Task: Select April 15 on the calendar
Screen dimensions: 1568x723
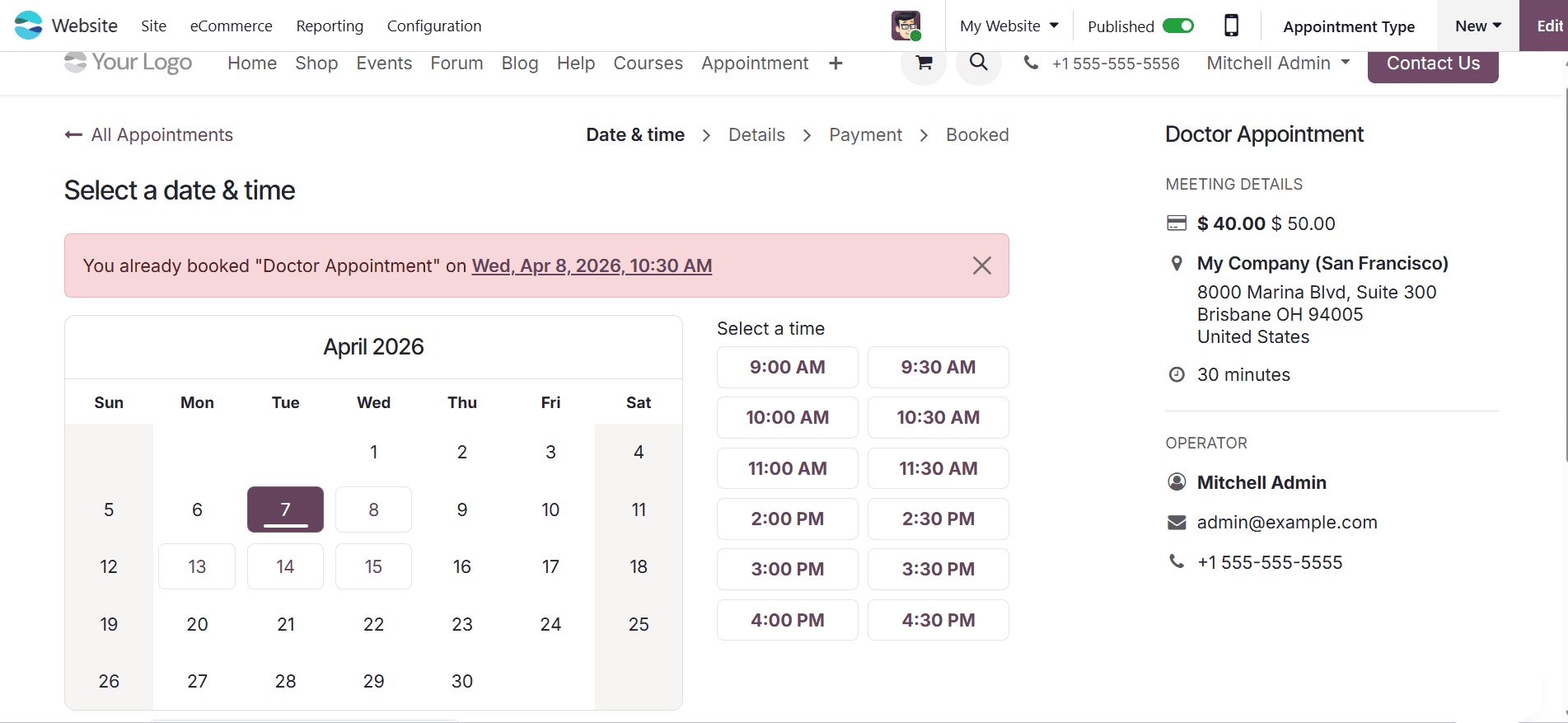Action: point(373,566)
